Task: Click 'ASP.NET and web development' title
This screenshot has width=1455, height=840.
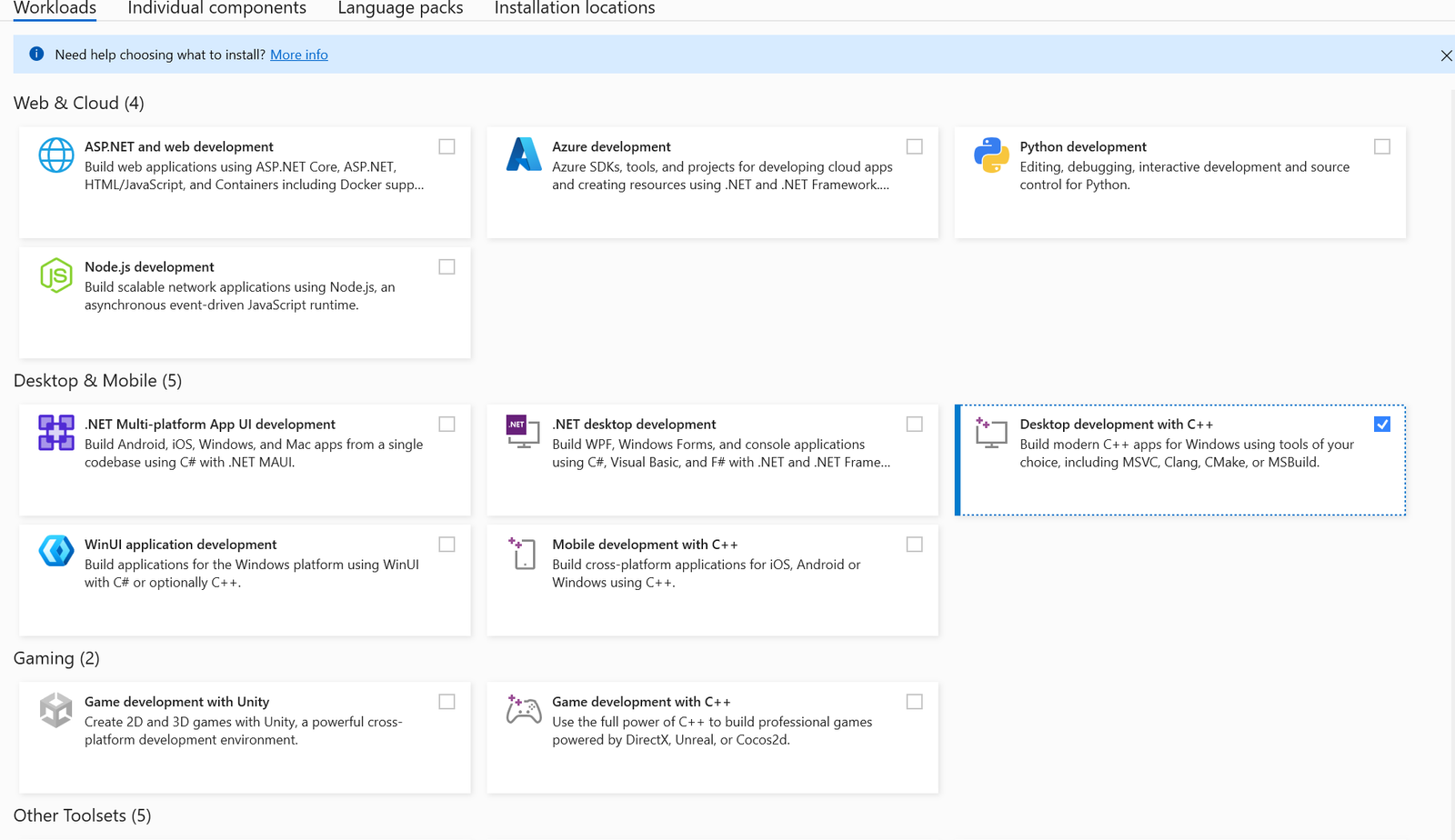Action: click(x=178, y=146)
